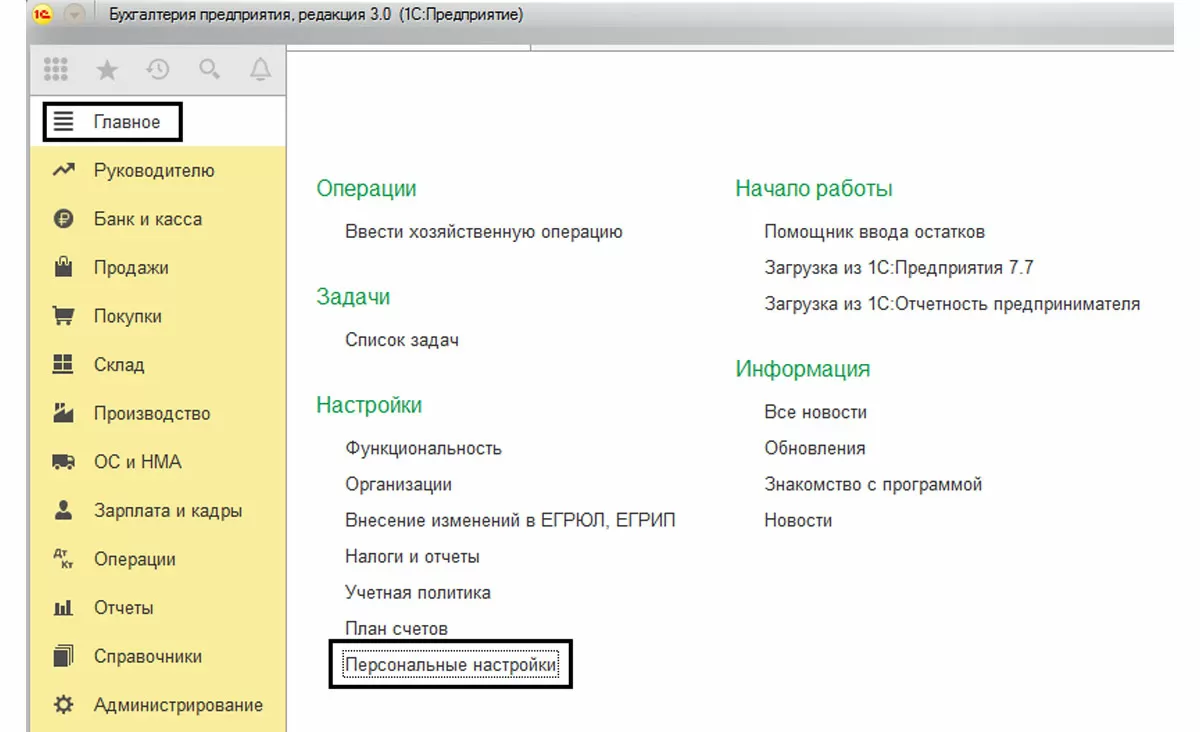Open Налоги и отчеты link
1200x732 pixels.
coord(412,556)
